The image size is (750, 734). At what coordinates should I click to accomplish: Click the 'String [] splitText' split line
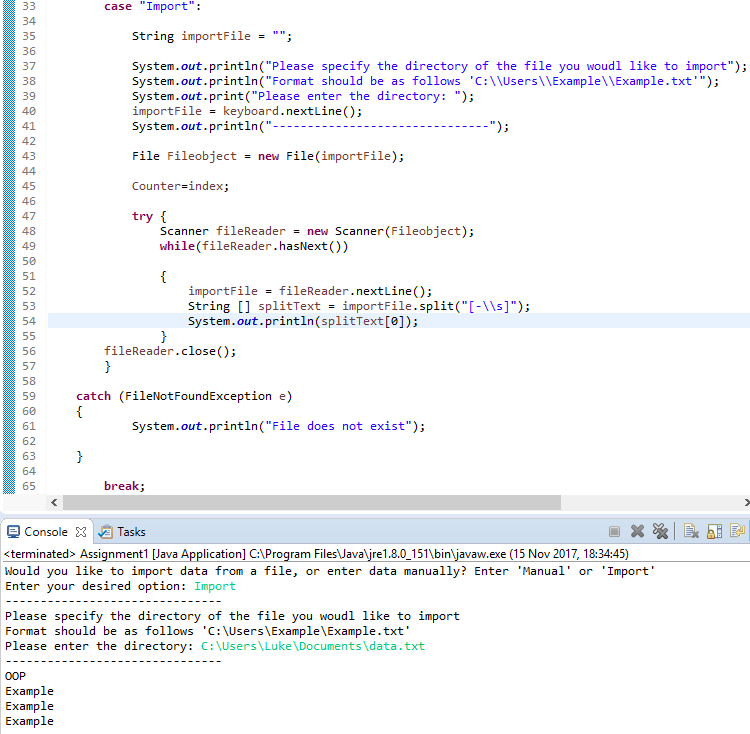[359, 306]
